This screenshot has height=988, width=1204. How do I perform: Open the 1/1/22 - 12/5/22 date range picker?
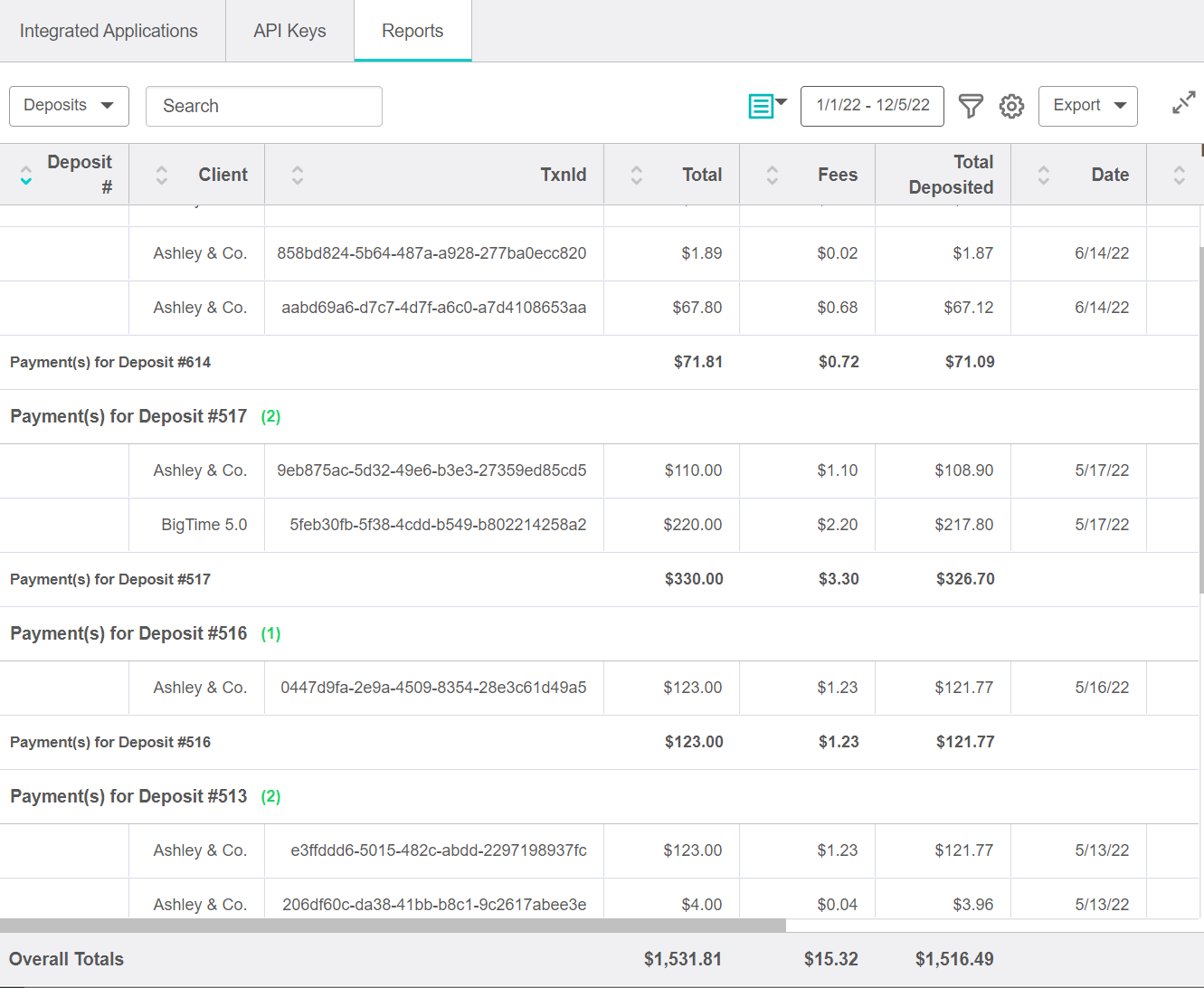872,106
